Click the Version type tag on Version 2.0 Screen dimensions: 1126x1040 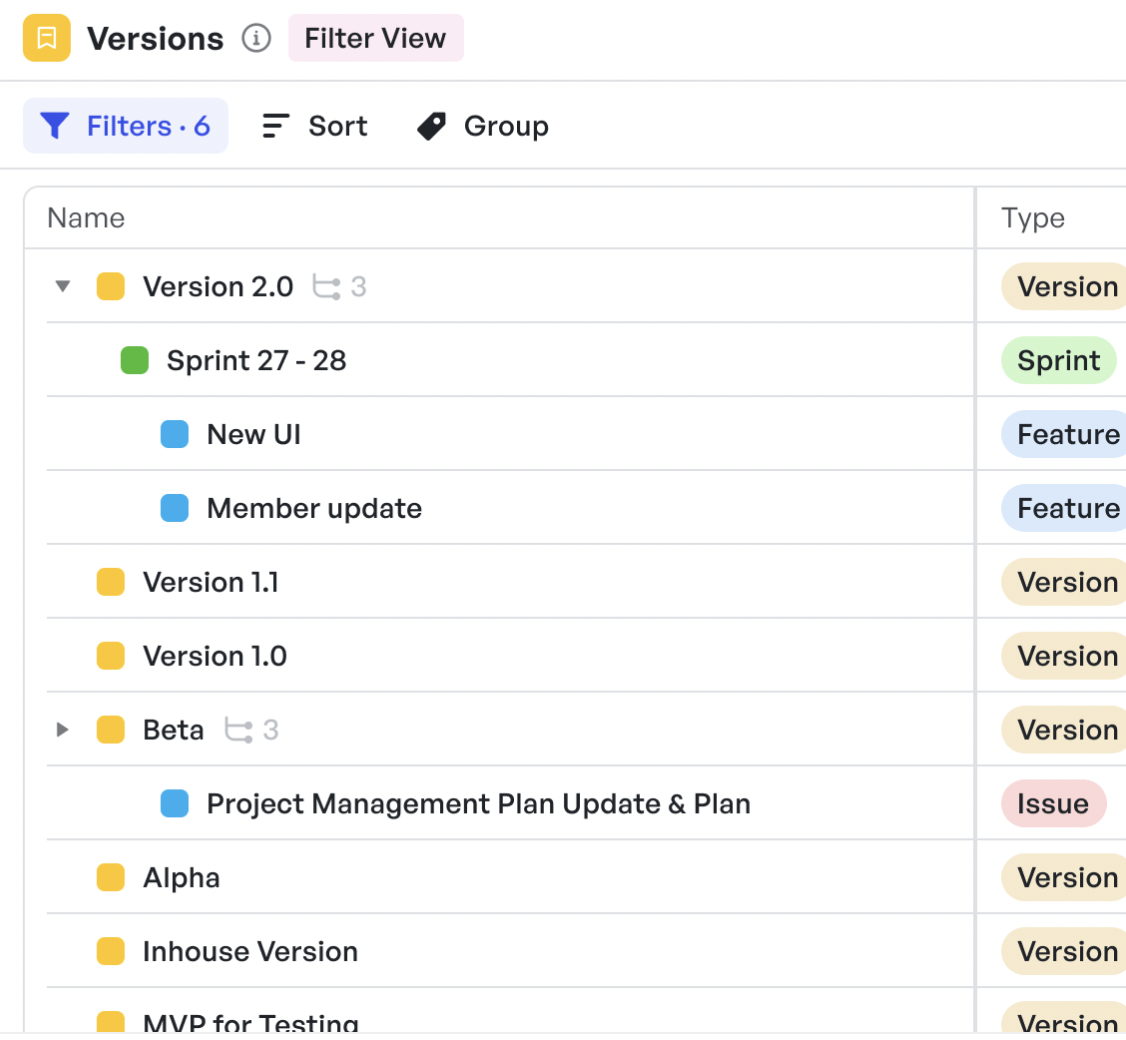pos(1064,287)
